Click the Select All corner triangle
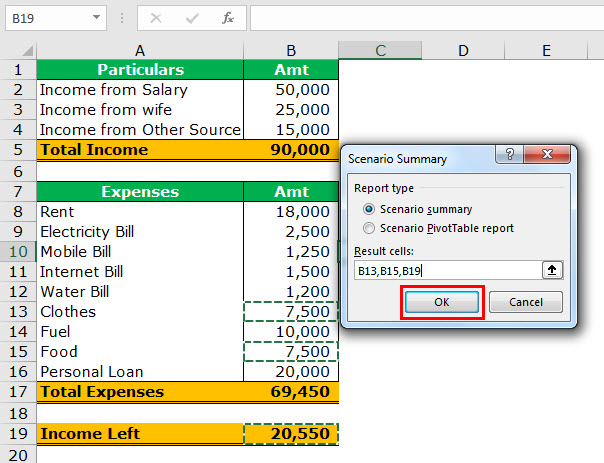This screenshot has width=604, height=463. (27, 50)
